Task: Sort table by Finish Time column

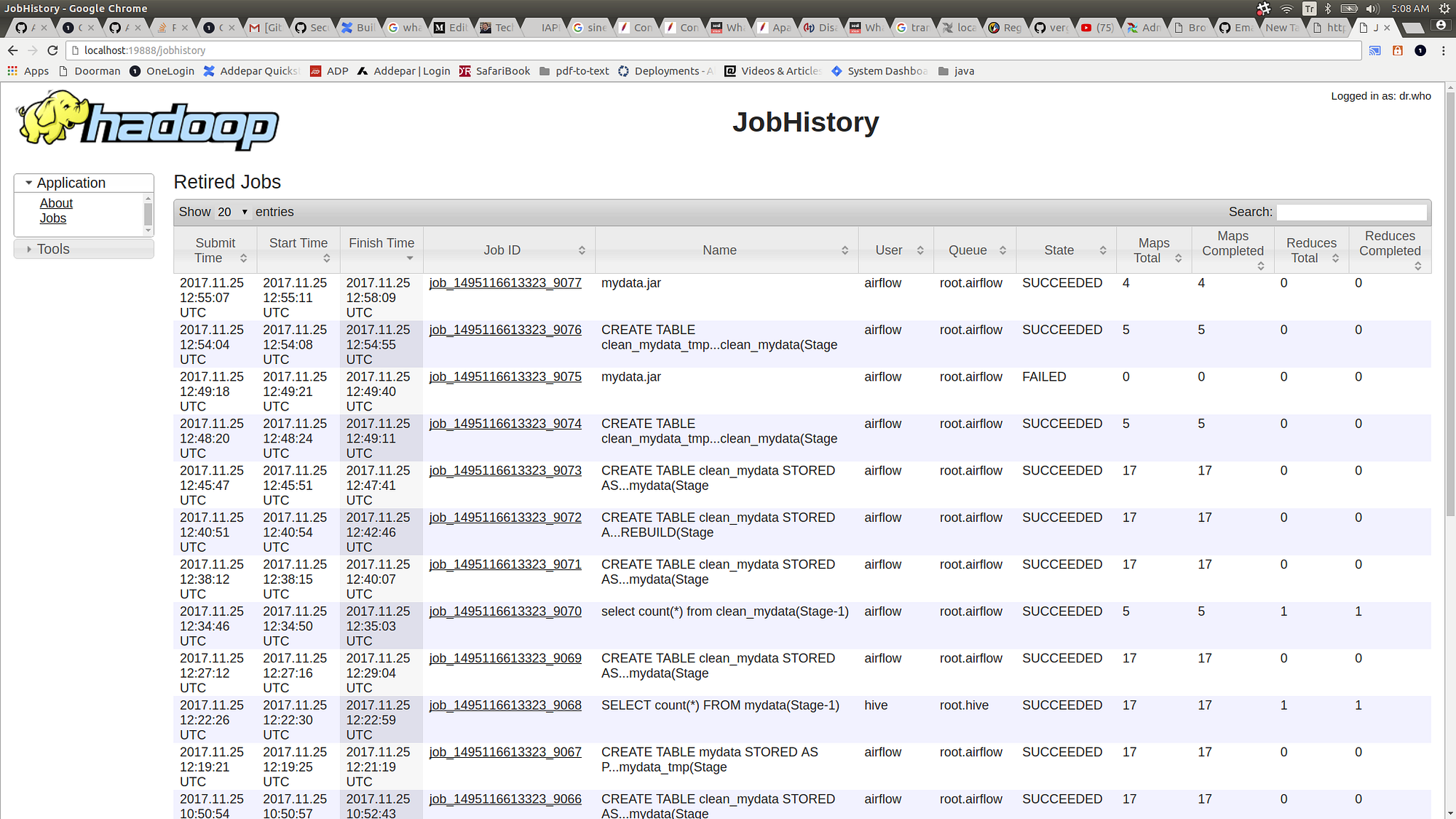Action: point(381,250)
